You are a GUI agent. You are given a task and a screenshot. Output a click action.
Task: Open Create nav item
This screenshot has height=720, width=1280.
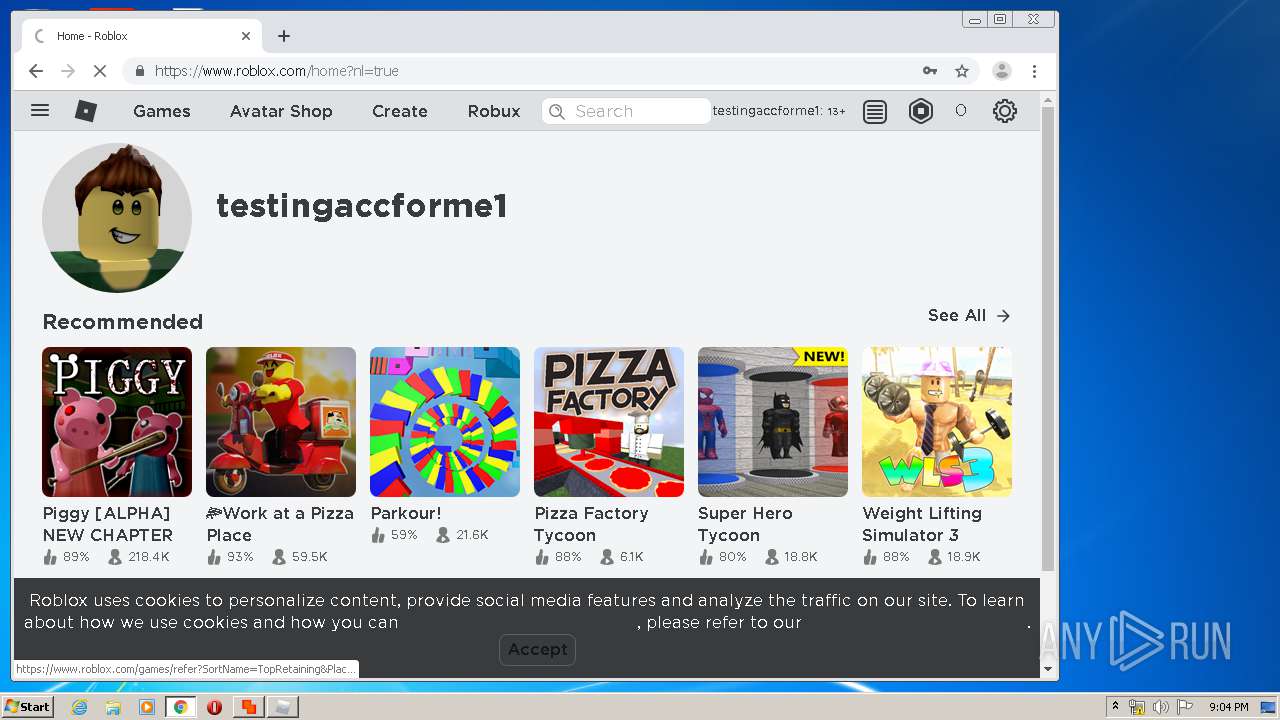coord(400,111)
